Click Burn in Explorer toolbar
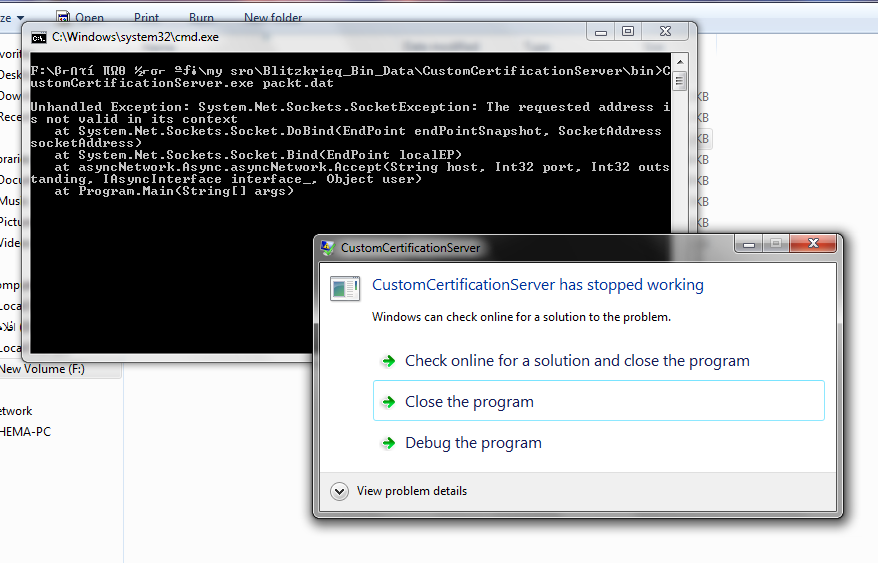Screen dimensions: 878x576 201,17
